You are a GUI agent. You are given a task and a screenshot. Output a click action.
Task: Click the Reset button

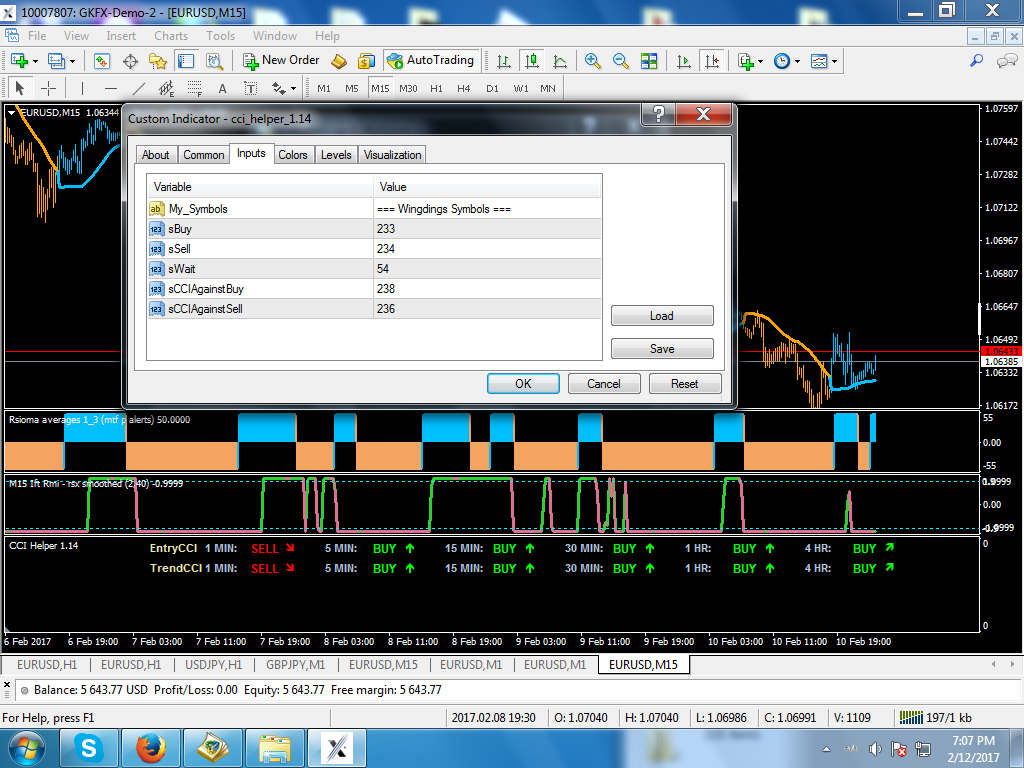(684, 383)
